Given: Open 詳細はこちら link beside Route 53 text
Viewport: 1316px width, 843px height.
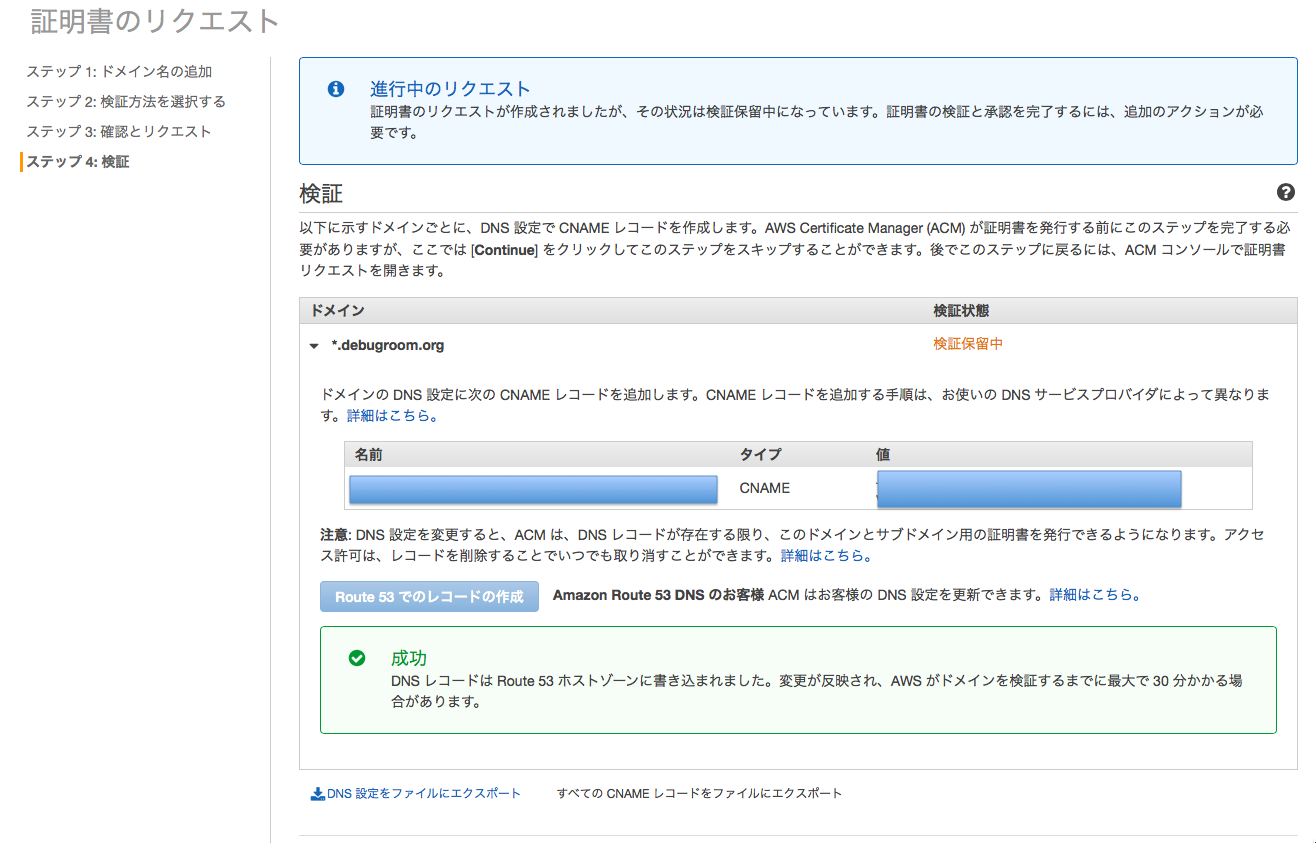Looking at the screenshot, I should pos(1095,594).
